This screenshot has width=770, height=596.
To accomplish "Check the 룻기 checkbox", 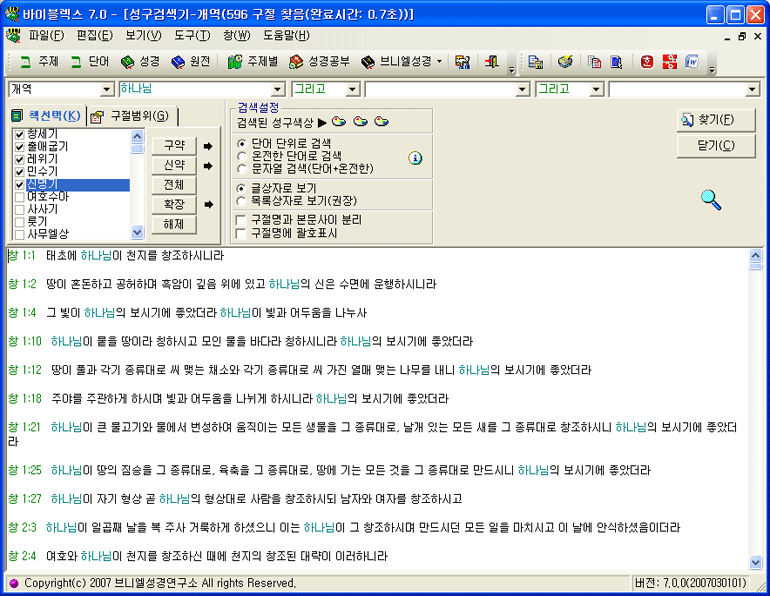I will point(20,222).
